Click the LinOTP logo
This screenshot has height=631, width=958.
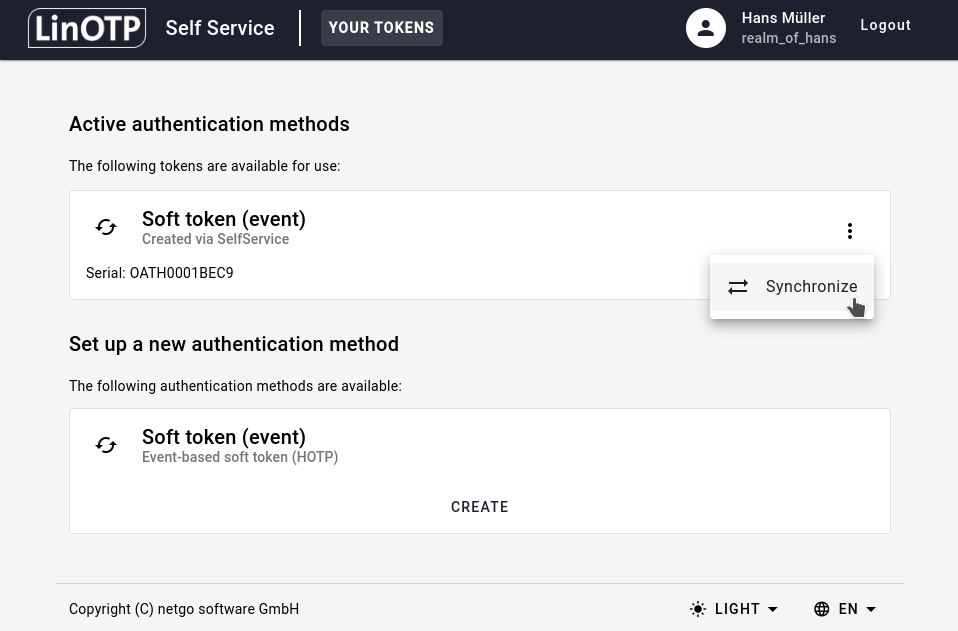87,28
